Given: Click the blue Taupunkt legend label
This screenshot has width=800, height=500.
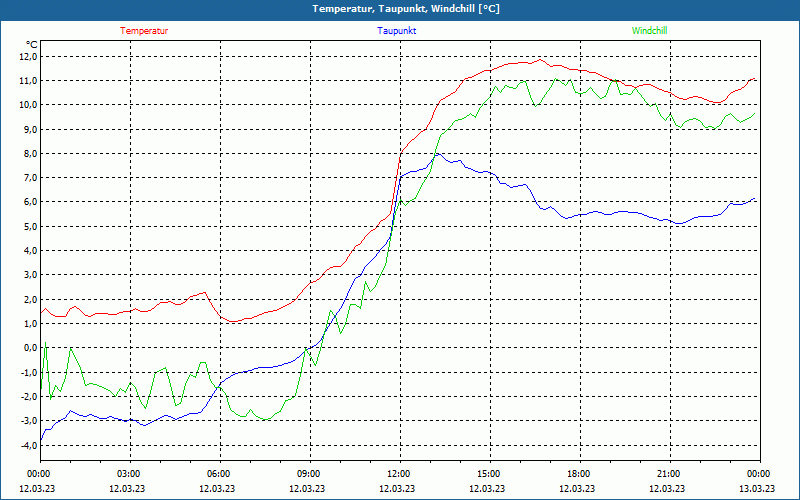Looking at the screenshot, I should (396, 31).
